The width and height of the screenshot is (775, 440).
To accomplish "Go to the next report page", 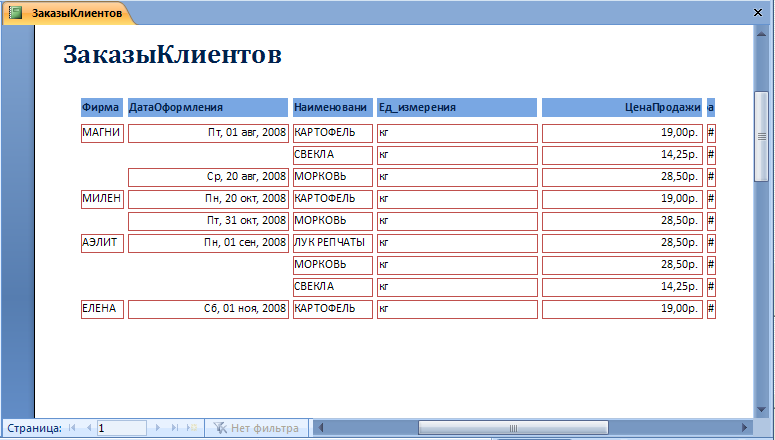I will 158,428.
